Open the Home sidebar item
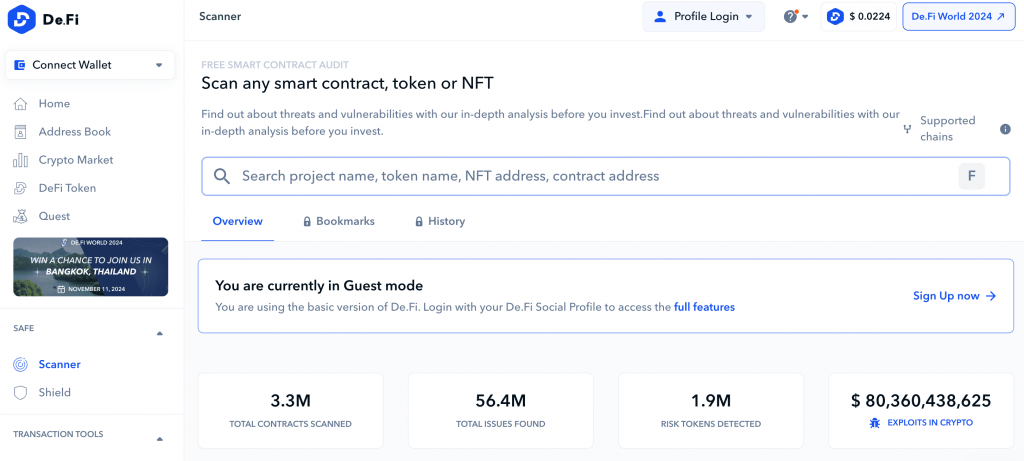 [x=54, y=104]
